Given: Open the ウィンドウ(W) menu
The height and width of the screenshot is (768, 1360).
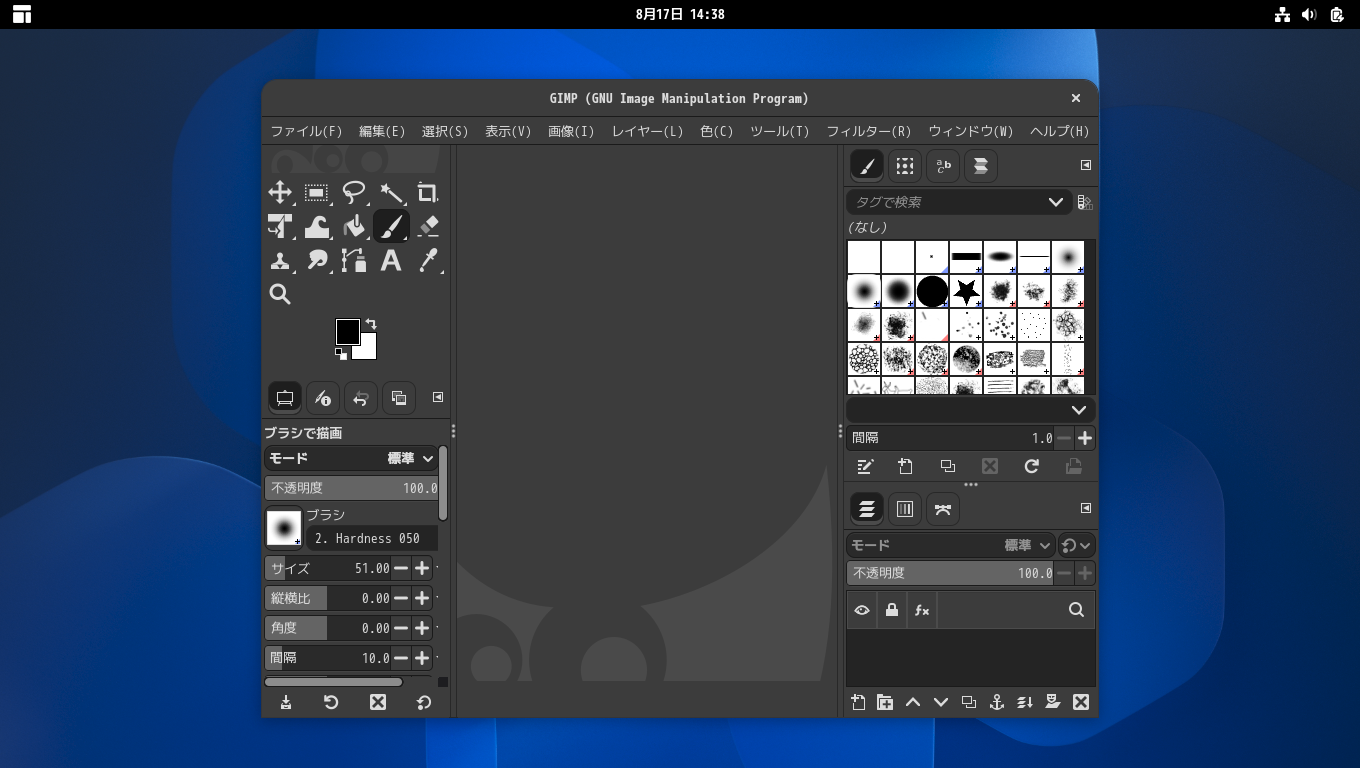Looking at the screenshot, I should click(x=971, y=131).
